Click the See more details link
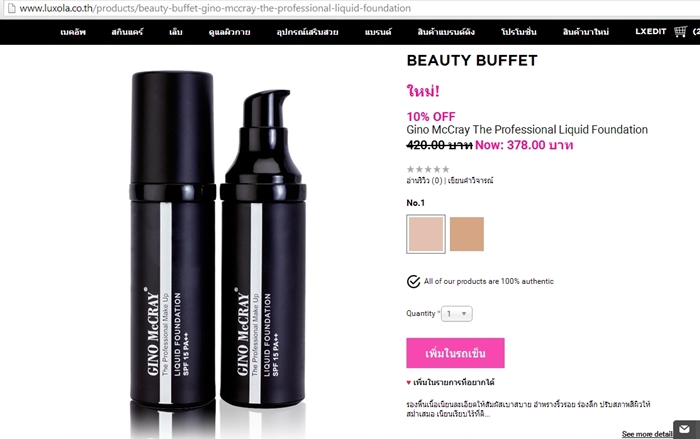Image resolution: width=700 pixels, height=439 pixels. click(x=647, y=434)
